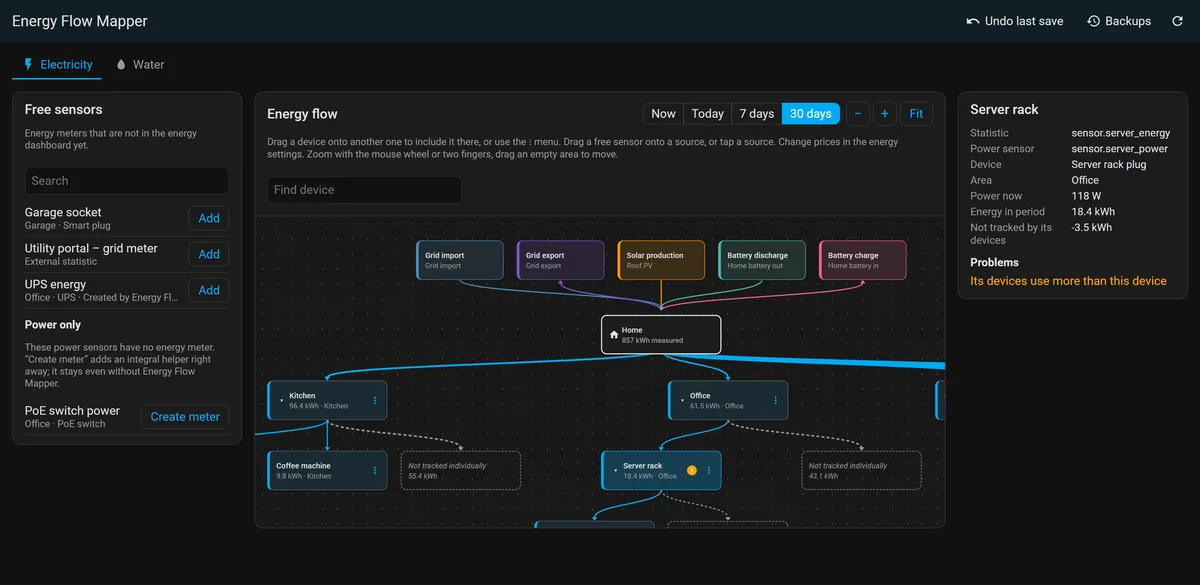This screenshot has width=1200, height=585.
Task: Add the Garage socket sensor
Action: [209, 218]
